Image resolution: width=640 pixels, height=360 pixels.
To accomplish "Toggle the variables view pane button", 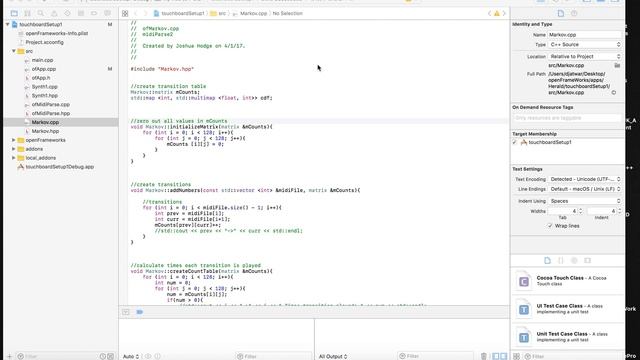I will pos(496,356).
